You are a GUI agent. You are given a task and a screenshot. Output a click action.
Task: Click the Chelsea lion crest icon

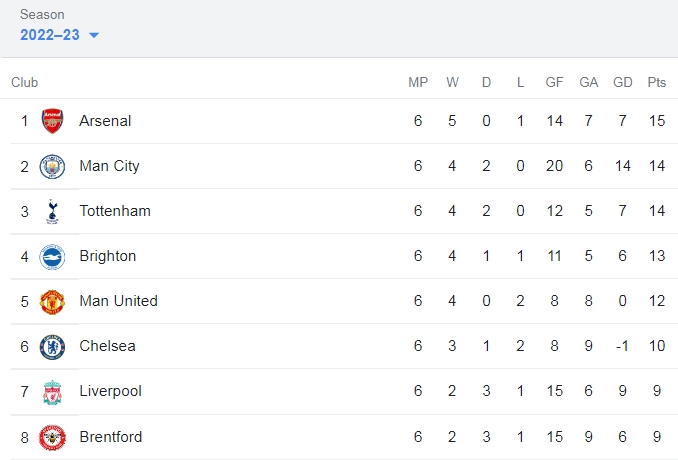tap(52, 347)
